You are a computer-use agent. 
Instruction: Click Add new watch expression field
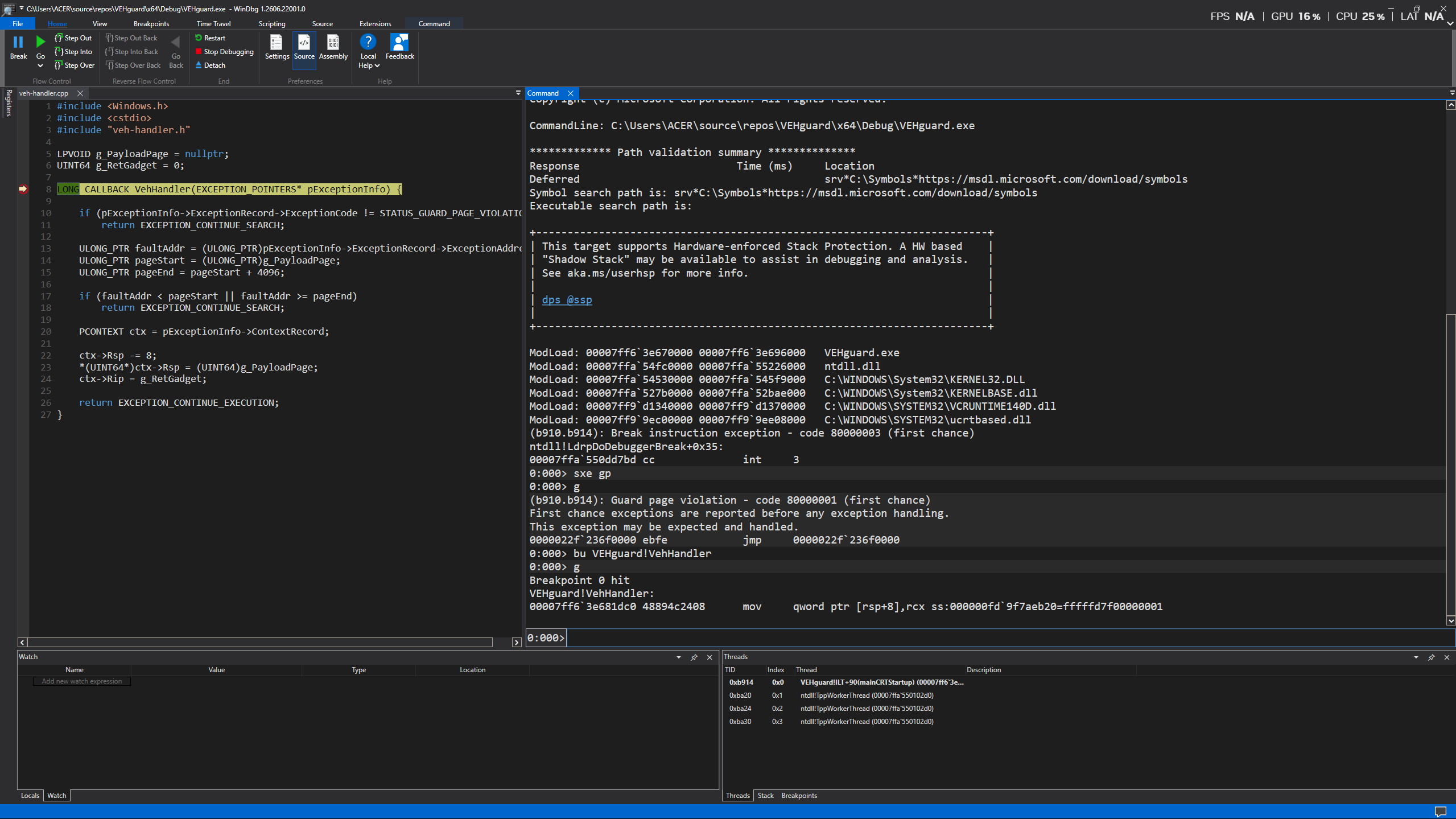click(82, 681)
